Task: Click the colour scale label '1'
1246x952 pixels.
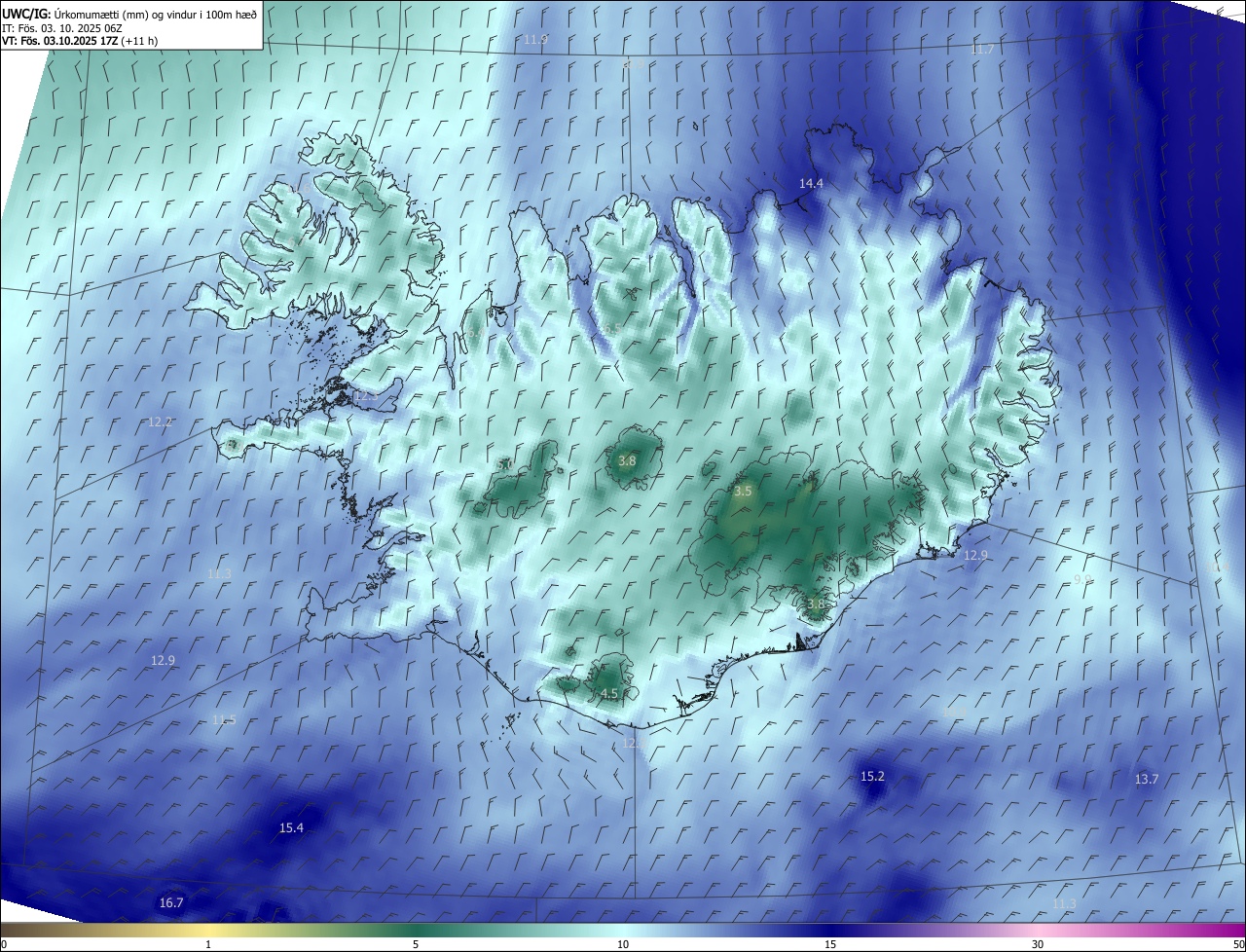Action: [x=208, y=945]
